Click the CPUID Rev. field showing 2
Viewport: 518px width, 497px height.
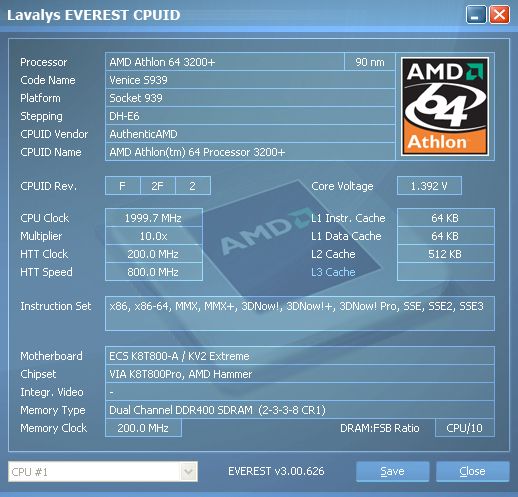pos(193,186)
